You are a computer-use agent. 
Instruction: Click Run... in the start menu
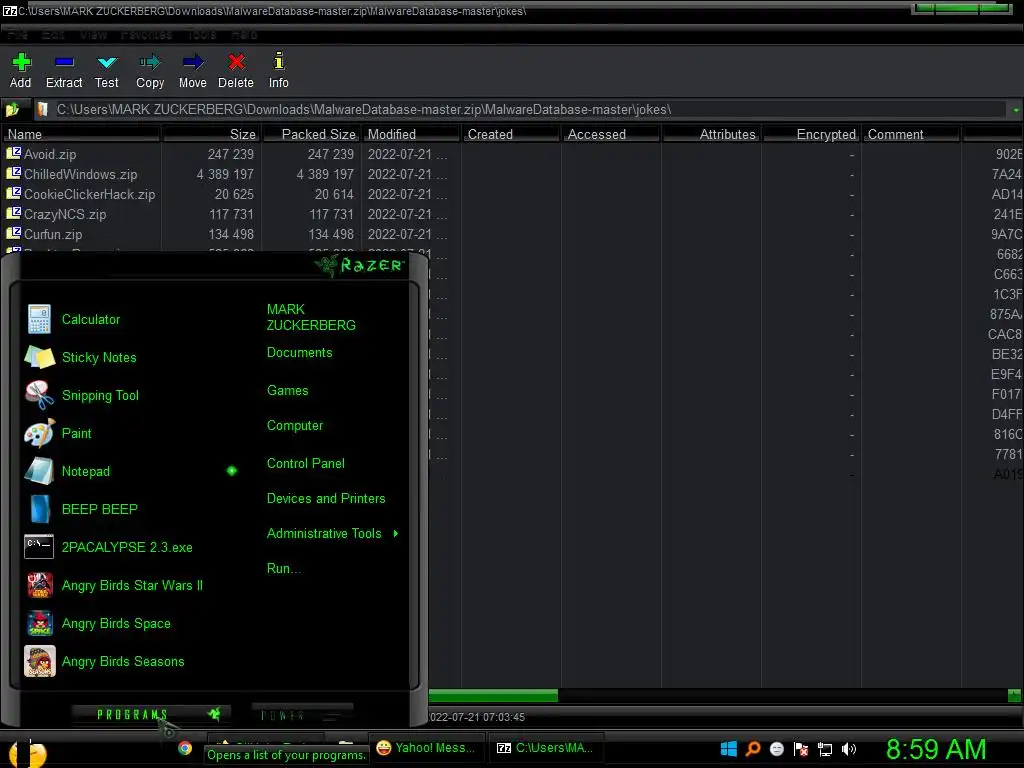click(x=283, y=568)
